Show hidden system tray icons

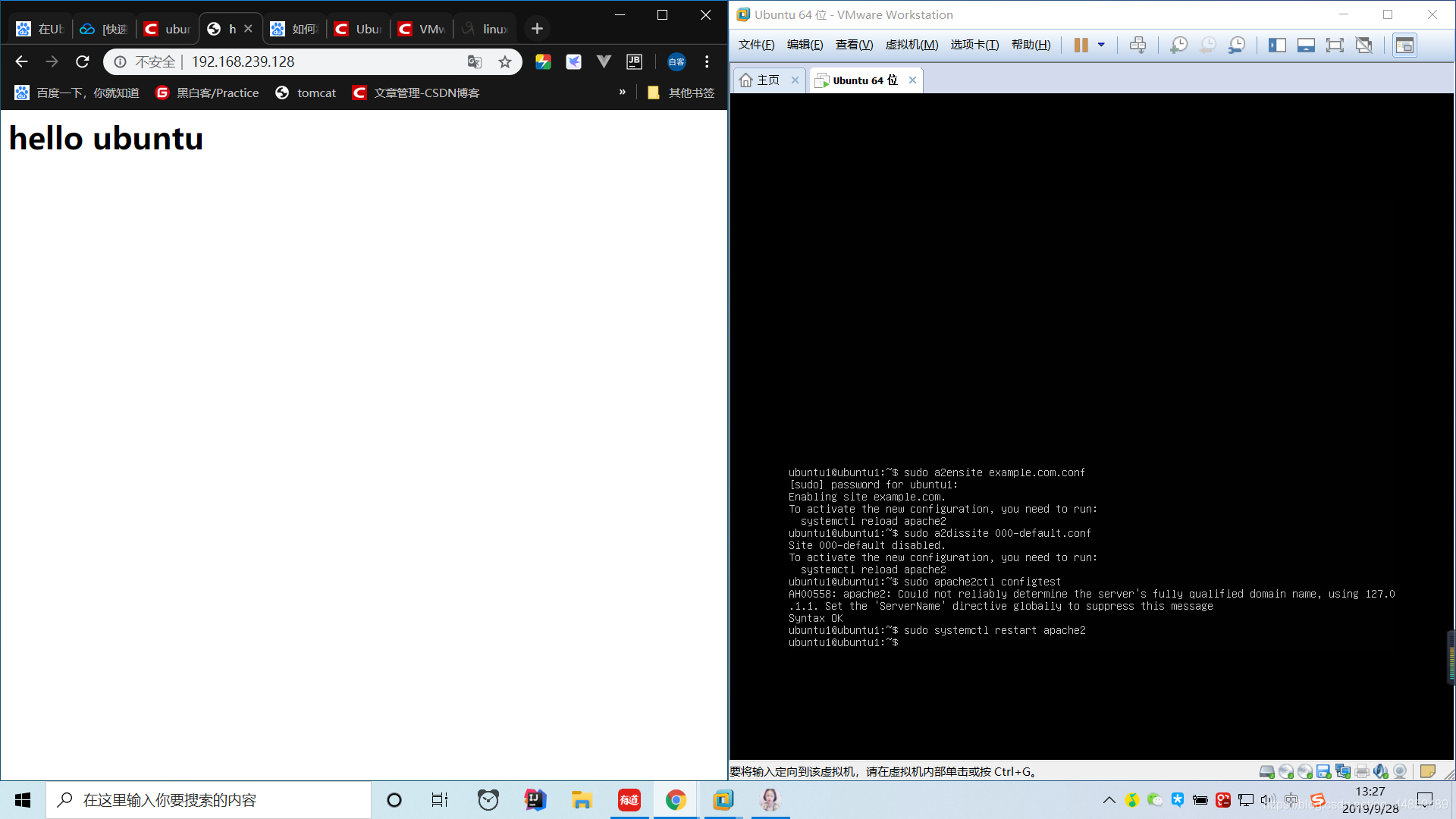coord(1109,800)
